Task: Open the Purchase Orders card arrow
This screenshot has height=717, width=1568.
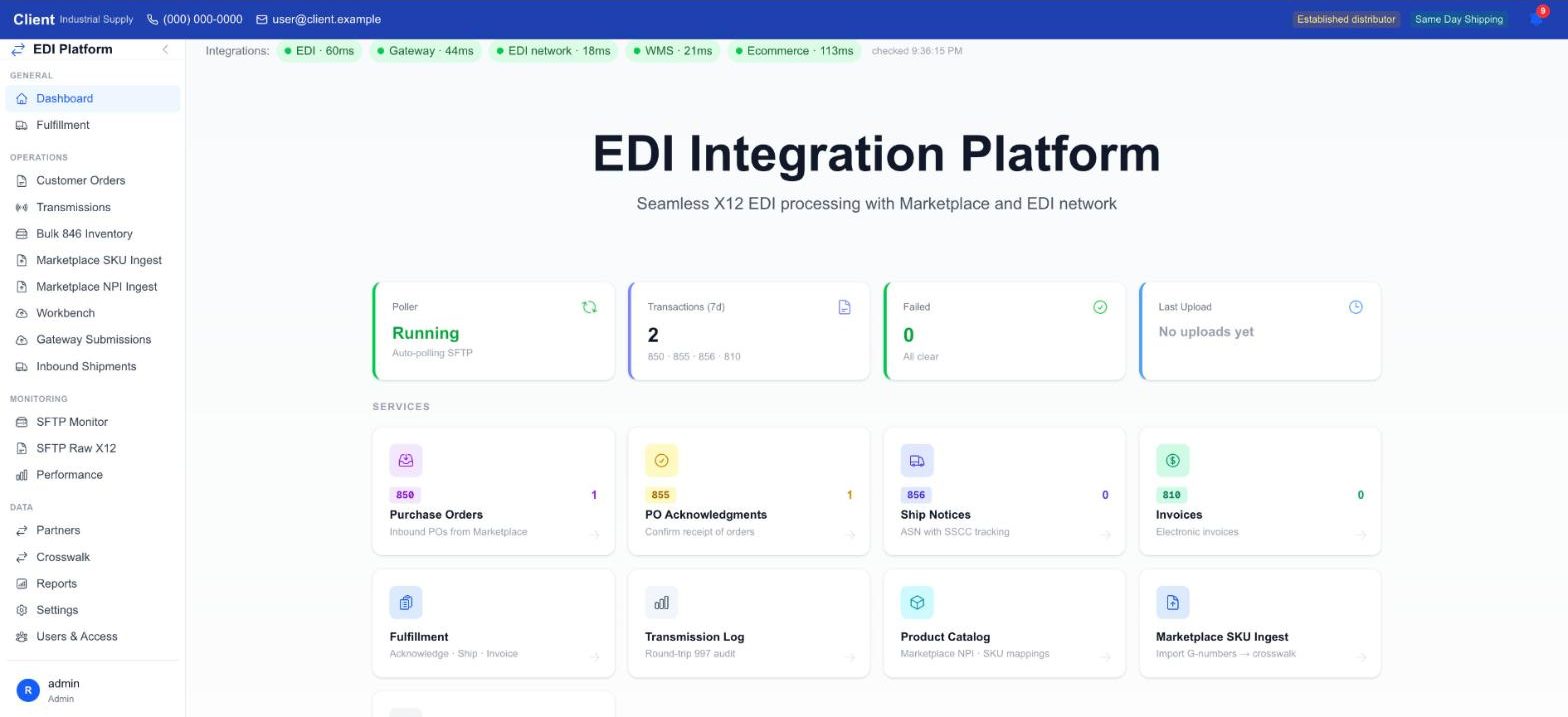Action: pos(594,535)
